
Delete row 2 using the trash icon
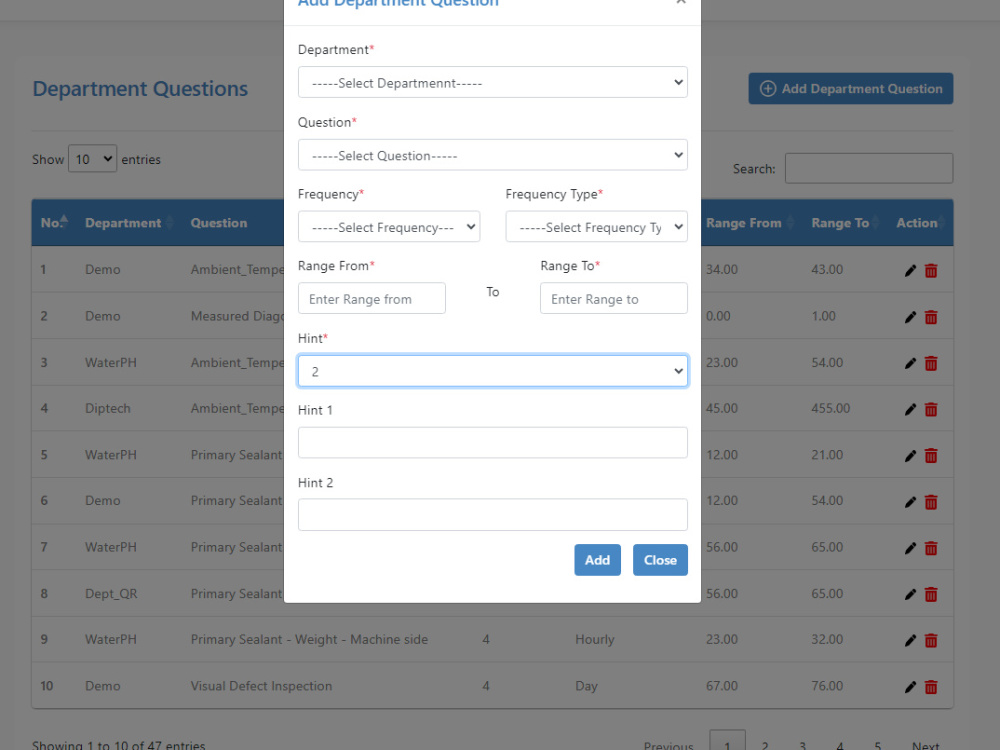point(931,317)
